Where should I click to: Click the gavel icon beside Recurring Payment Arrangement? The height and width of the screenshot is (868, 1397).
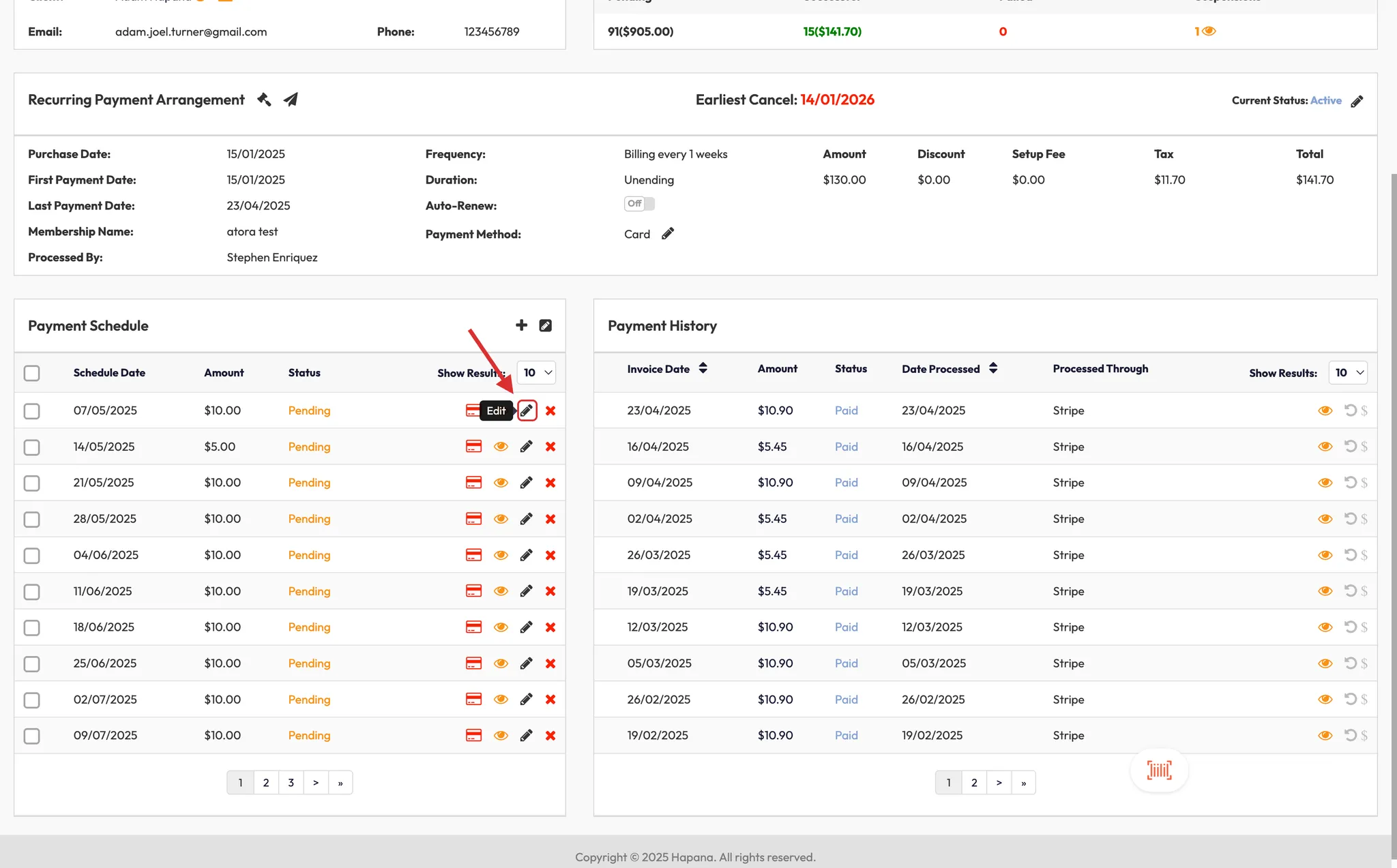[x=264, y=100]
